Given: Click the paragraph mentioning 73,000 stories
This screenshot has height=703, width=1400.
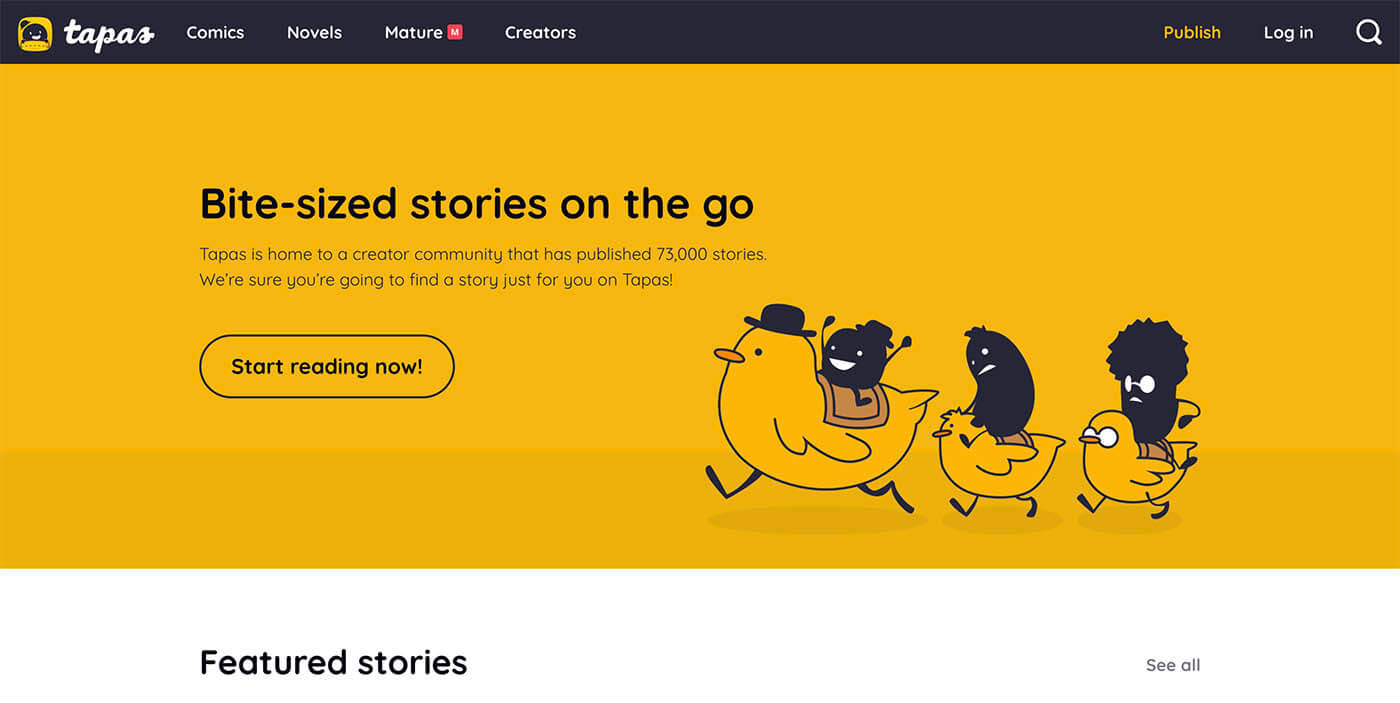Looking at the screenshot, I should coord(483,267).
